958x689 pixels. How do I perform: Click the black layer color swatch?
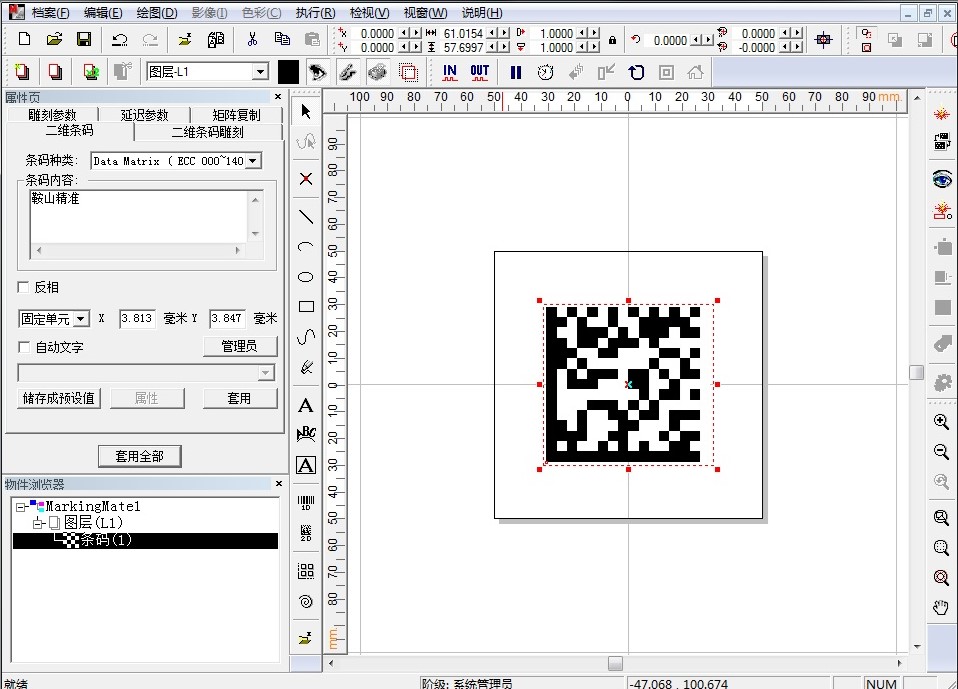tap(288, 72)
